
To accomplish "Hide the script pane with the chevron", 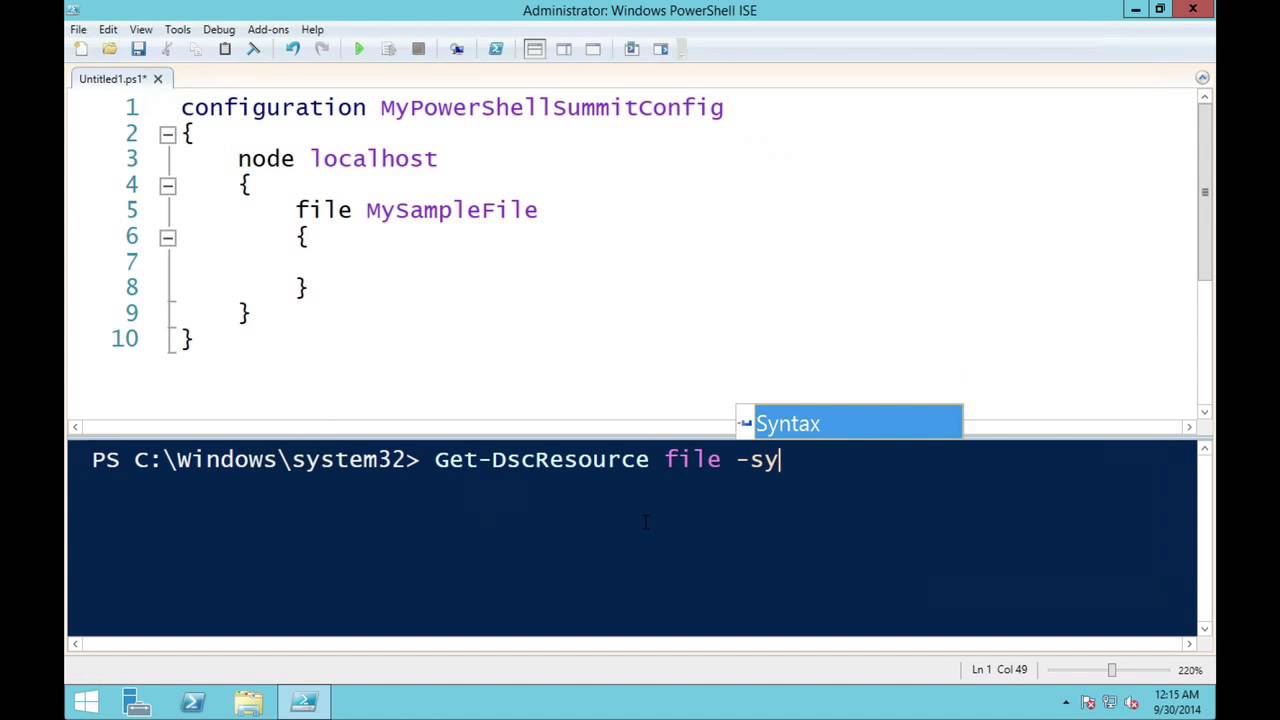I will [1203, 78].
